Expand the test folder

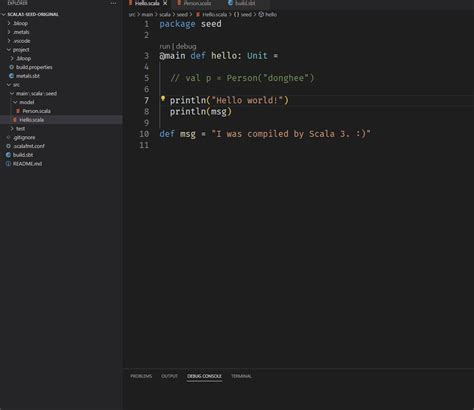tap(12, 128)
